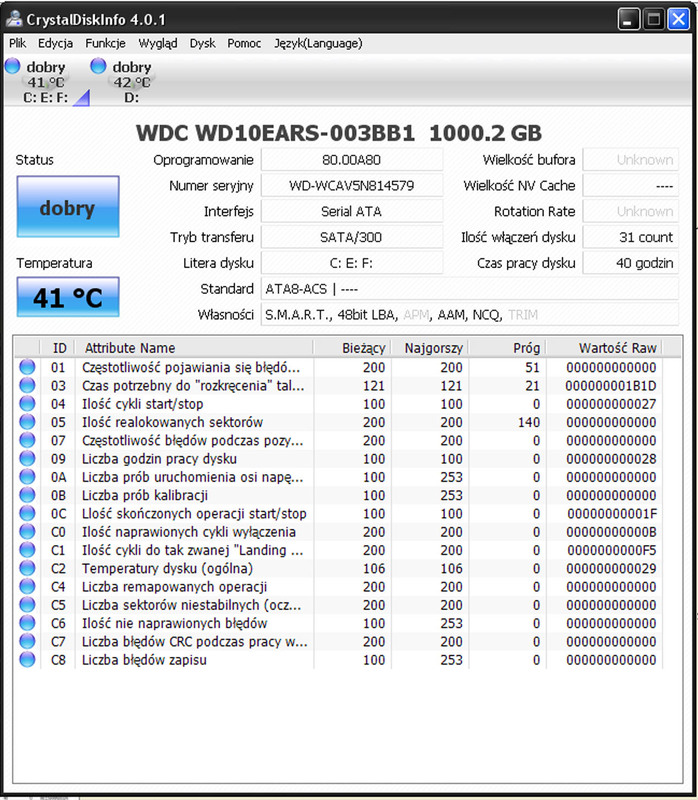698x800 pixels.
Task: Click the Własności features field
Action: point(470,315)
